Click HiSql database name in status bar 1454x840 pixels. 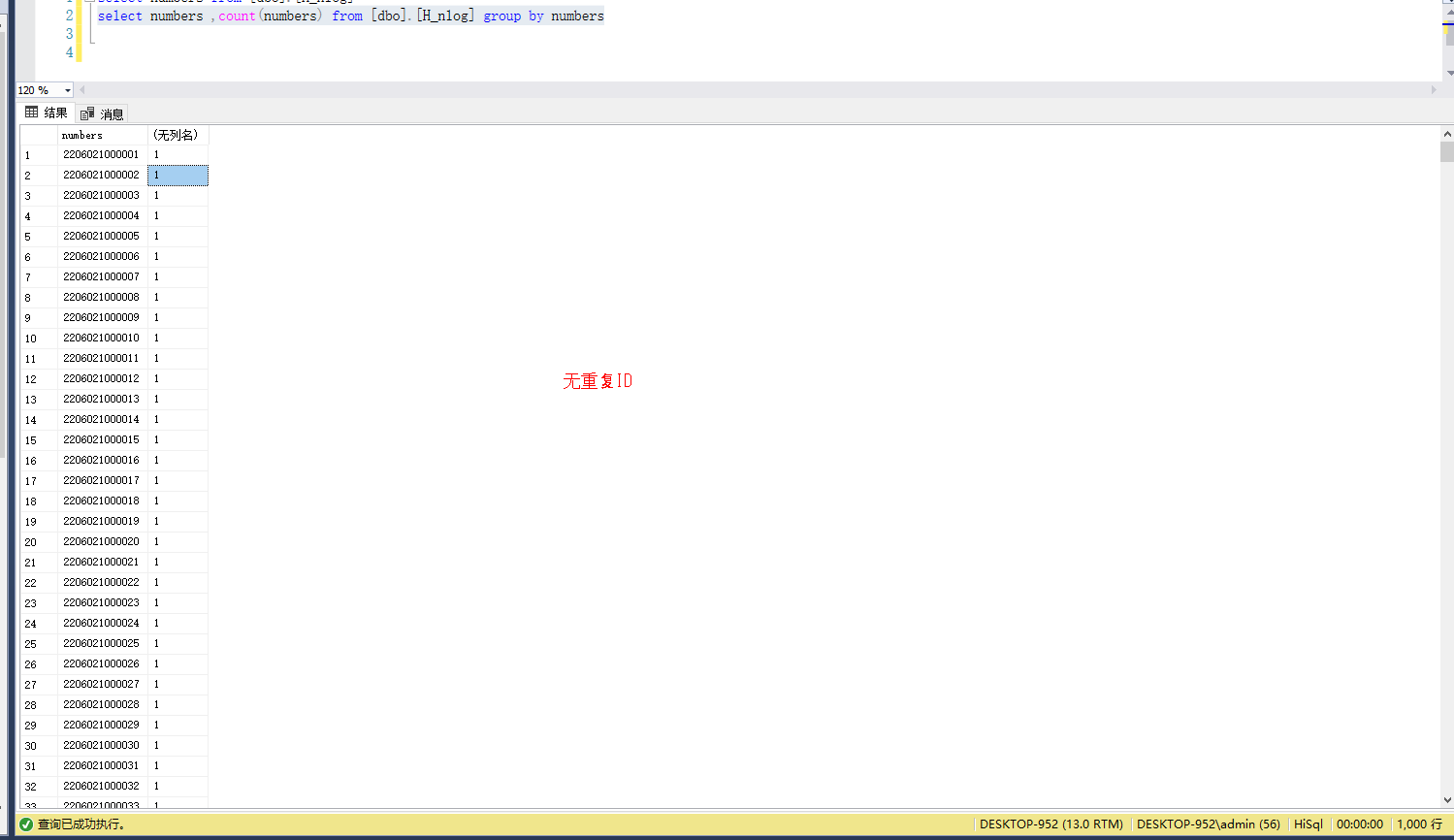point(1309,824)
